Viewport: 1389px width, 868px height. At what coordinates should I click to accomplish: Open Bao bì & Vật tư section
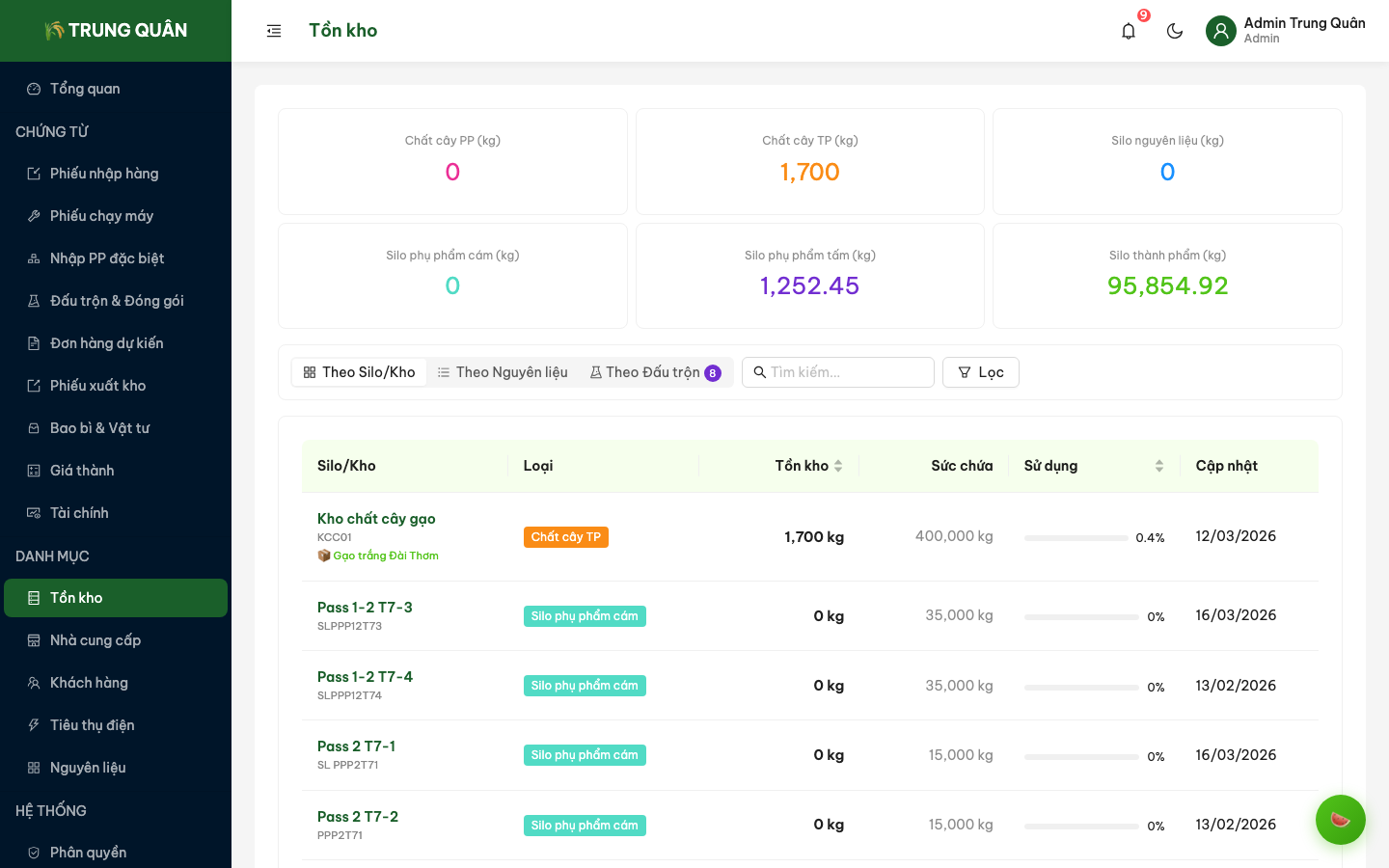point(99,428)
